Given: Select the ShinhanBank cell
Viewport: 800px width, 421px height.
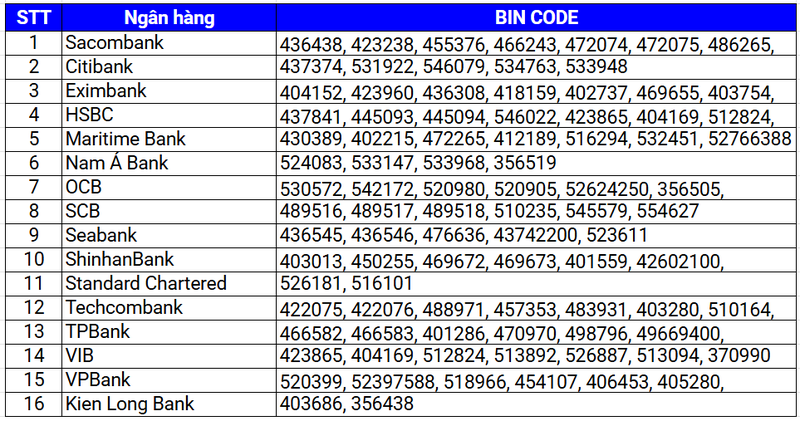Looking at the screenshot, I should pyautogui.click(x=169, y=260).
